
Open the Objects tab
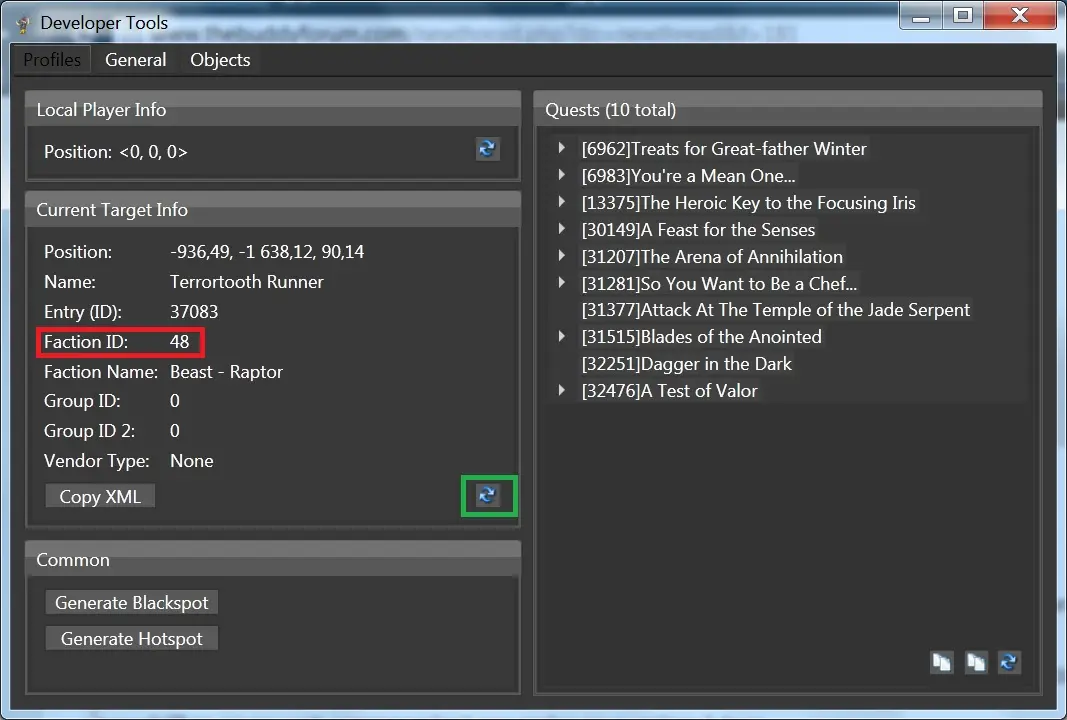point(220,60)
